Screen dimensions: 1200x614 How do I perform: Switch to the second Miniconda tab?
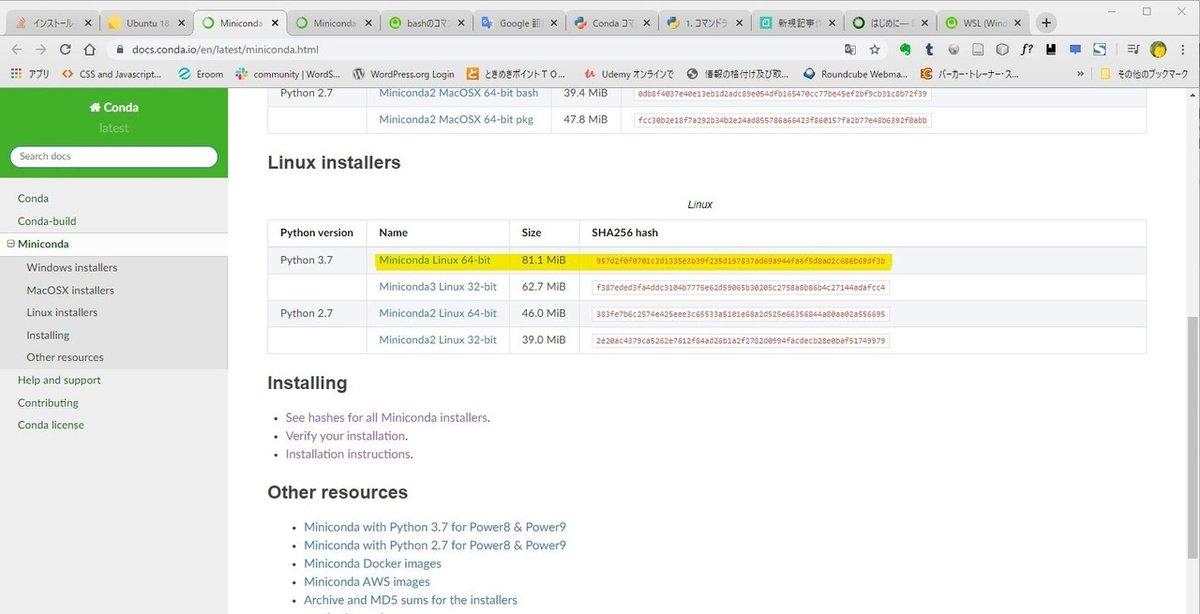(333, 22)
